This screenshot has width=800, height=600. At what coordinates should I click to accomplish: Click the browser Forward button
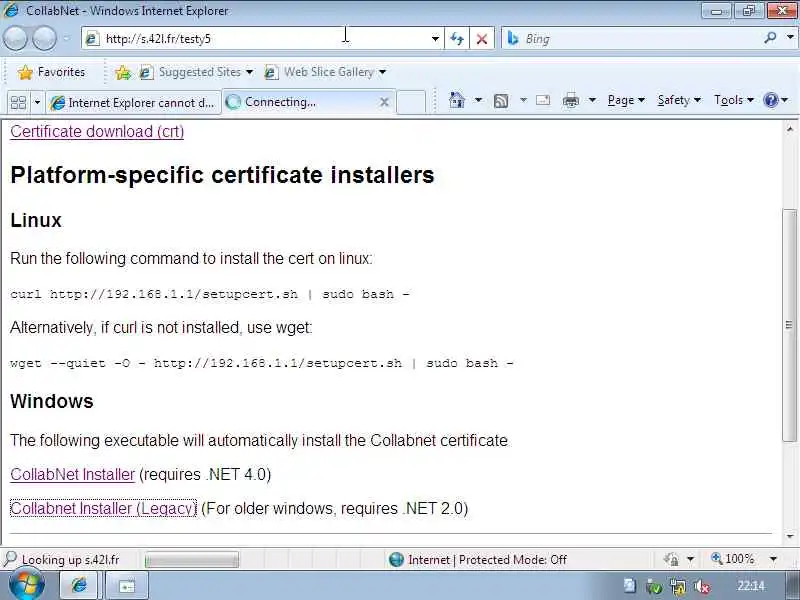click(x=44, y=38)
